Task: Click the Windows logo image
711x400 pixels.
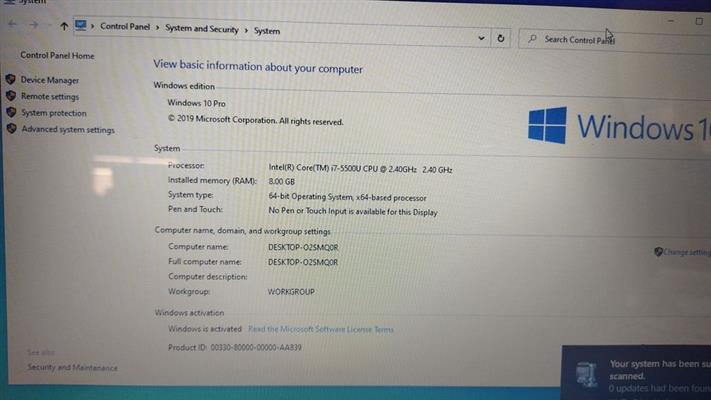Action: [x=547, y=125]
